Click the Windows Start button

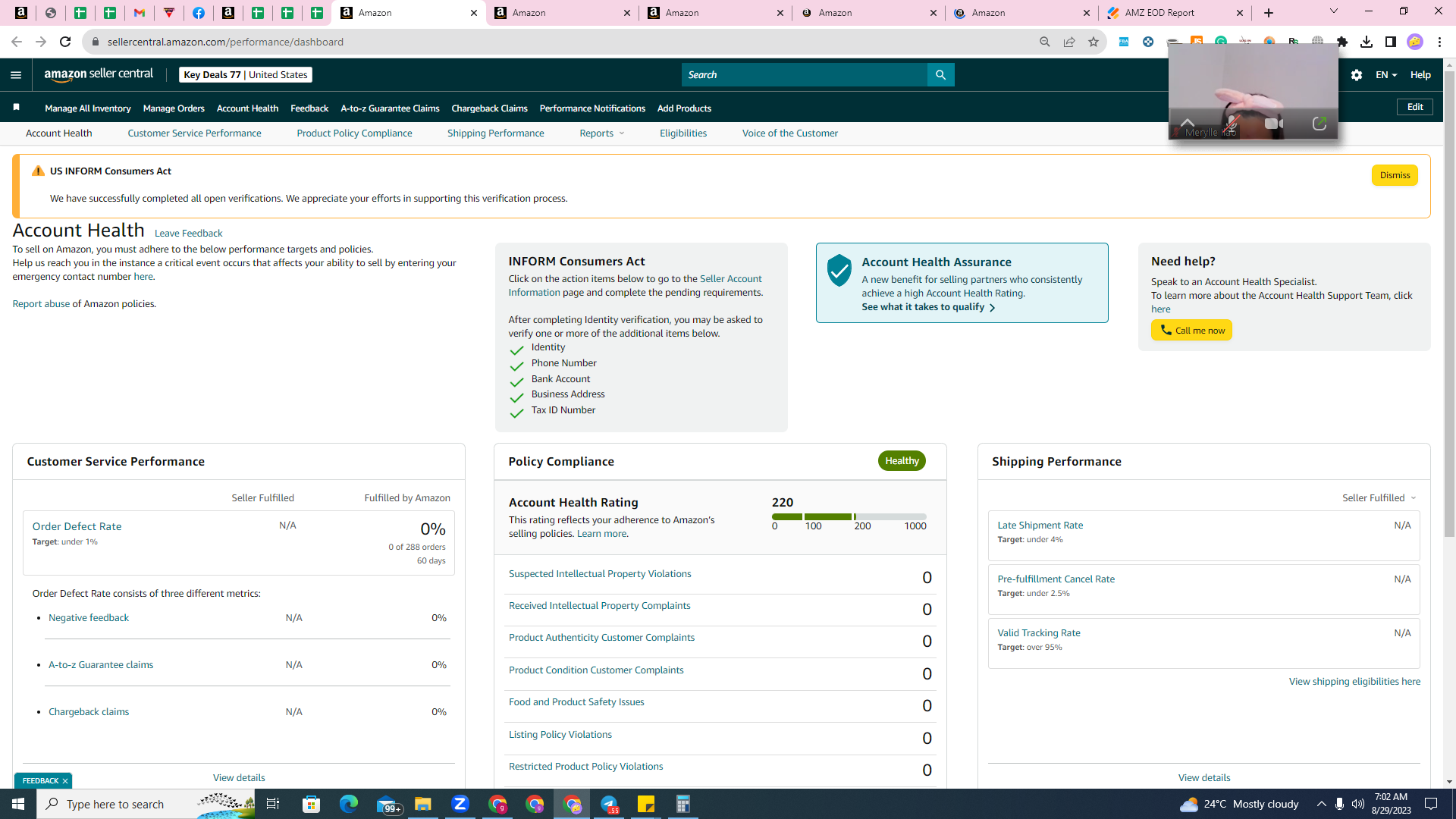[18, 804]
